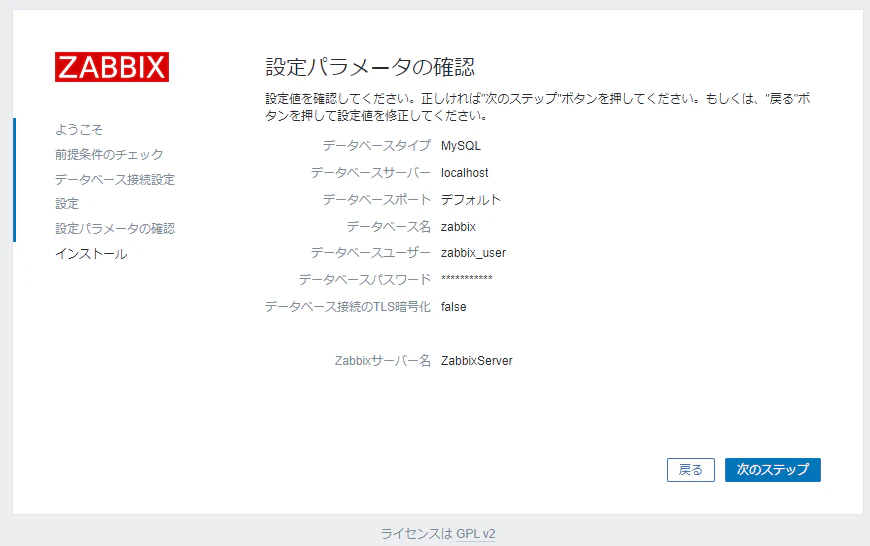
Task: Click the zabbix_user value
Action: coord(473,253)
